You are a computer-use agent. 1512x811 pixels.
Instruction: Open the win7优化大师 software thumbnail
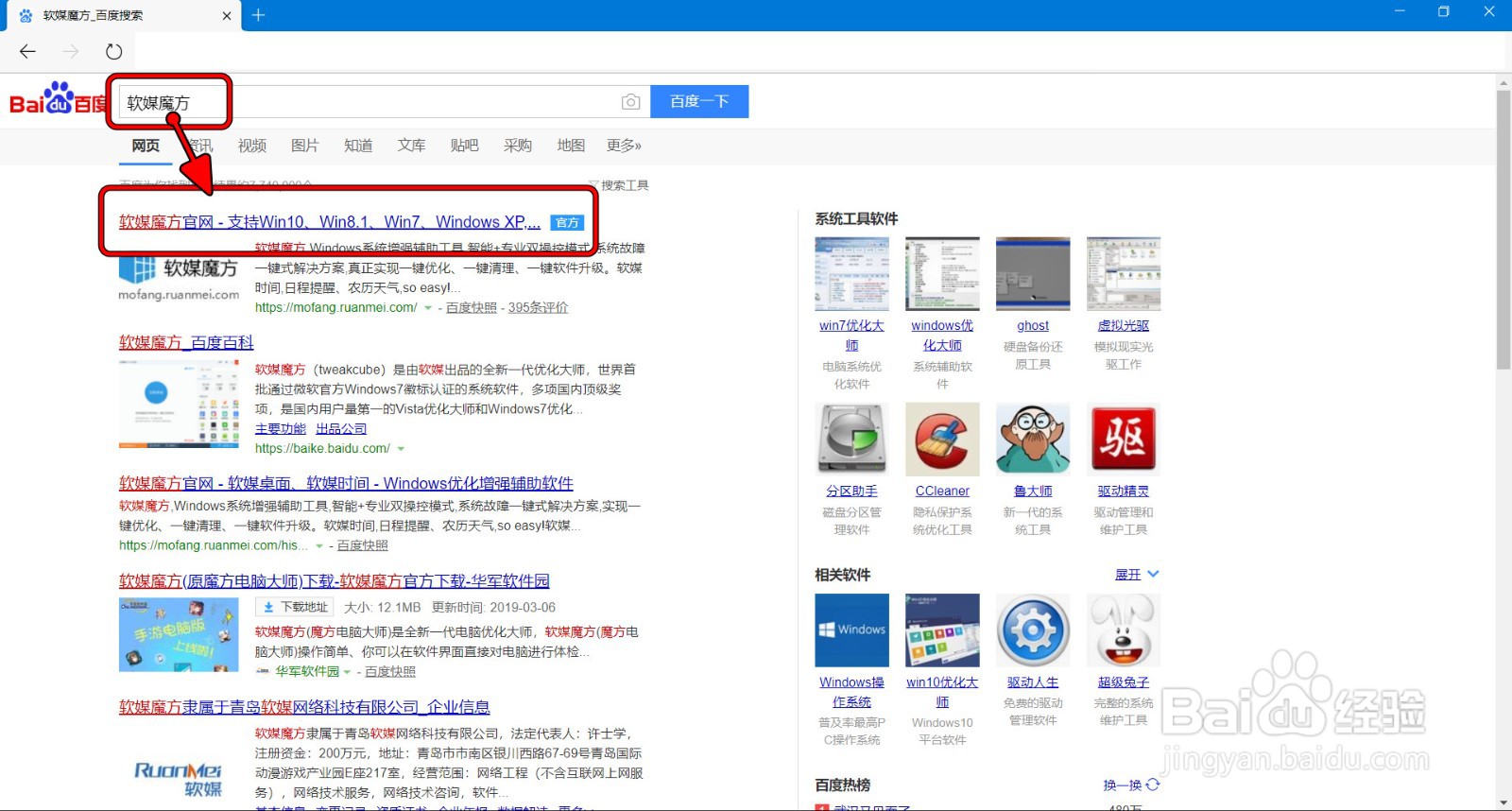851,274
